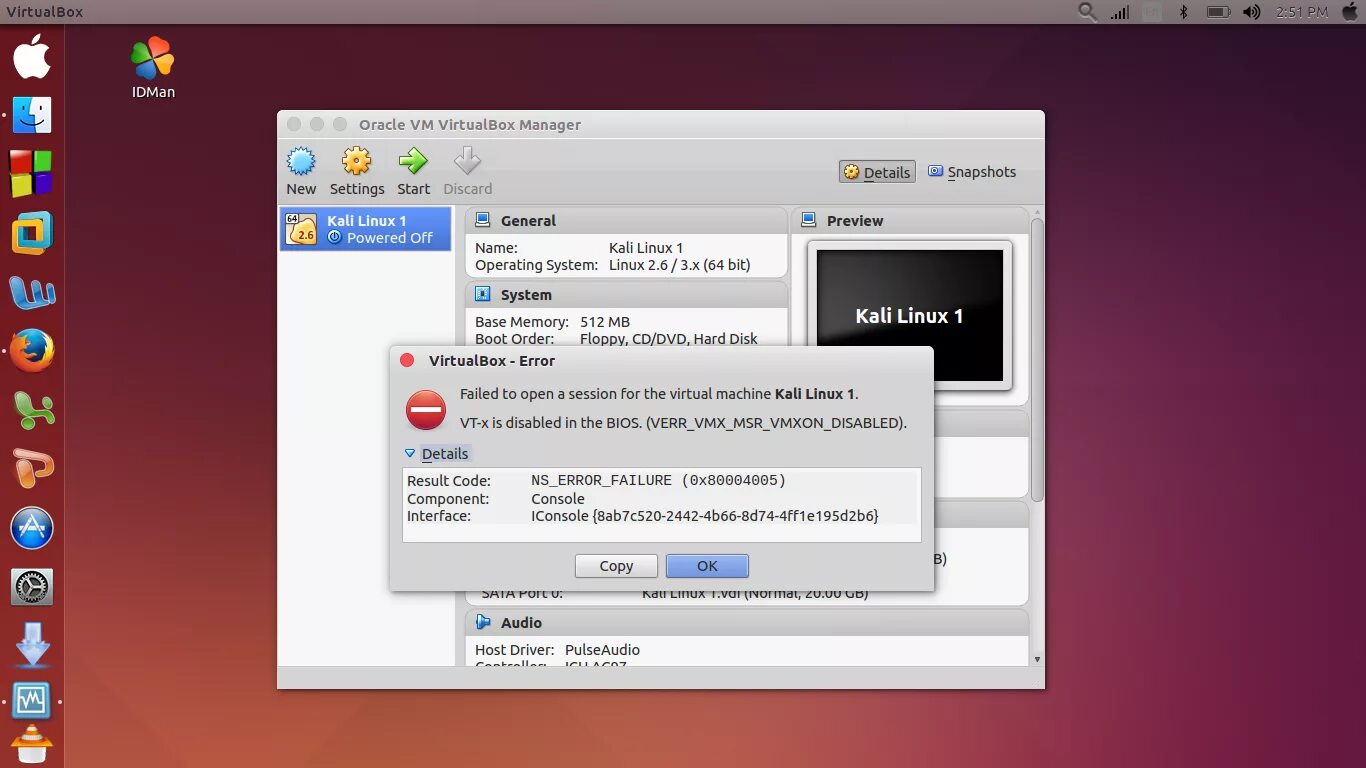Open the LibreOffice Calc dock icon

(32, 410)
